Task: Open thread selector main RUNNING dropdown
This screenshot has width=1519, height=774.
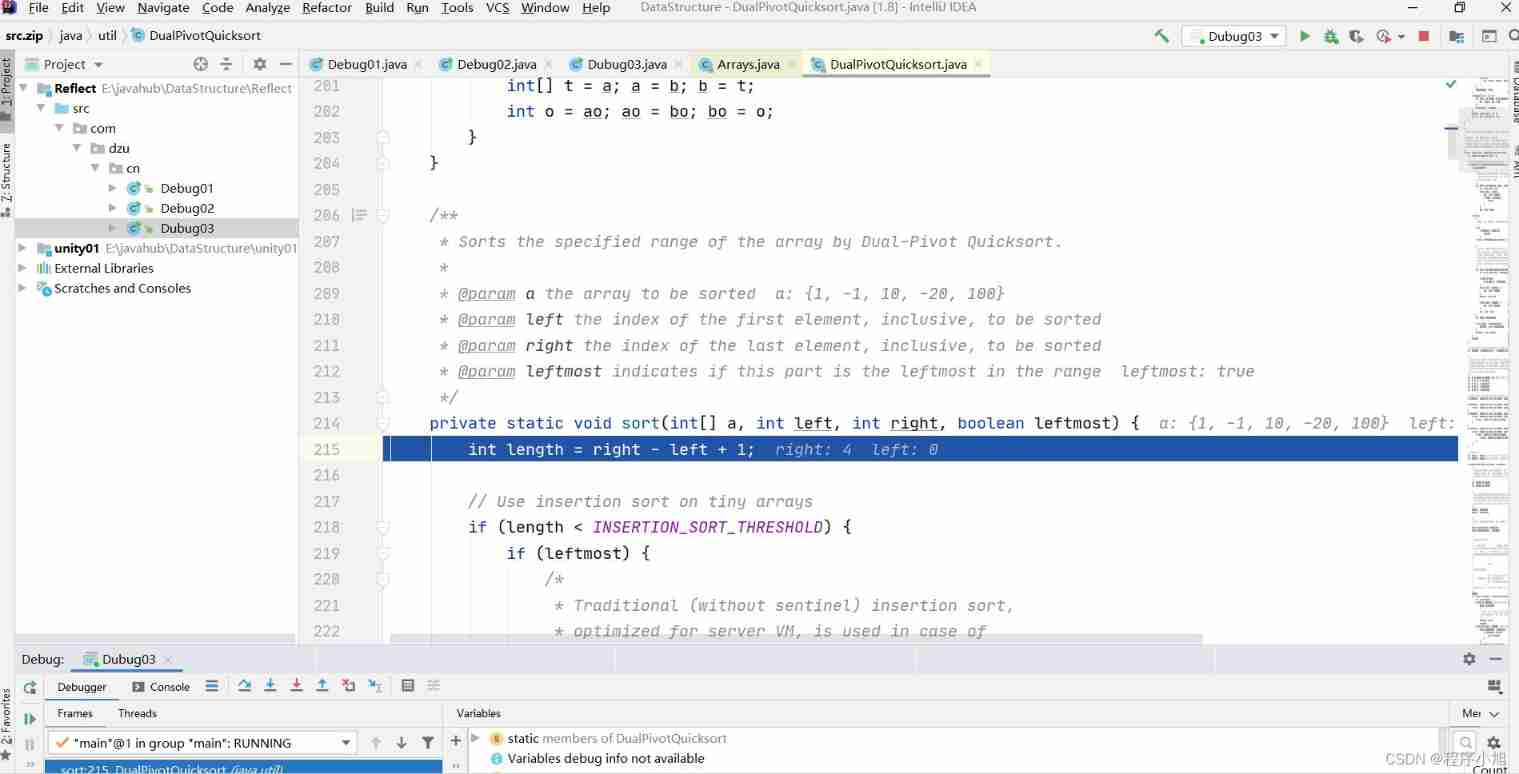Action: pyautogui.click(x=202, y=743)
